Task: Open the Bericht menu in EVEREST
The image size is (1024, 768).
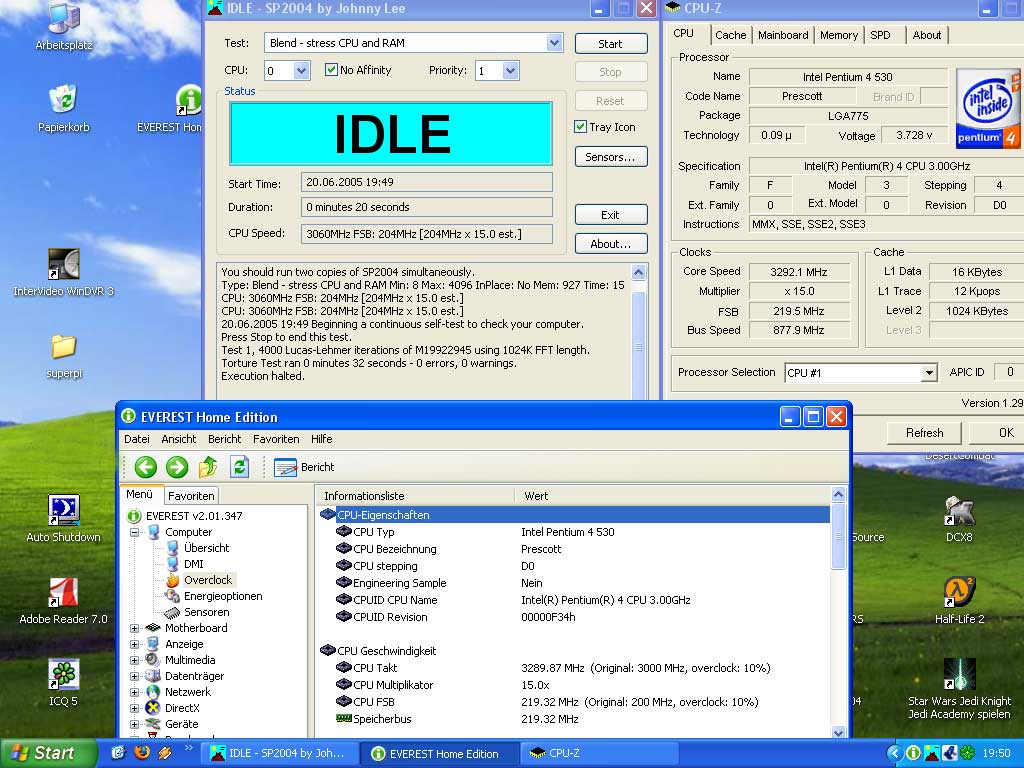Action: [225, 439]
